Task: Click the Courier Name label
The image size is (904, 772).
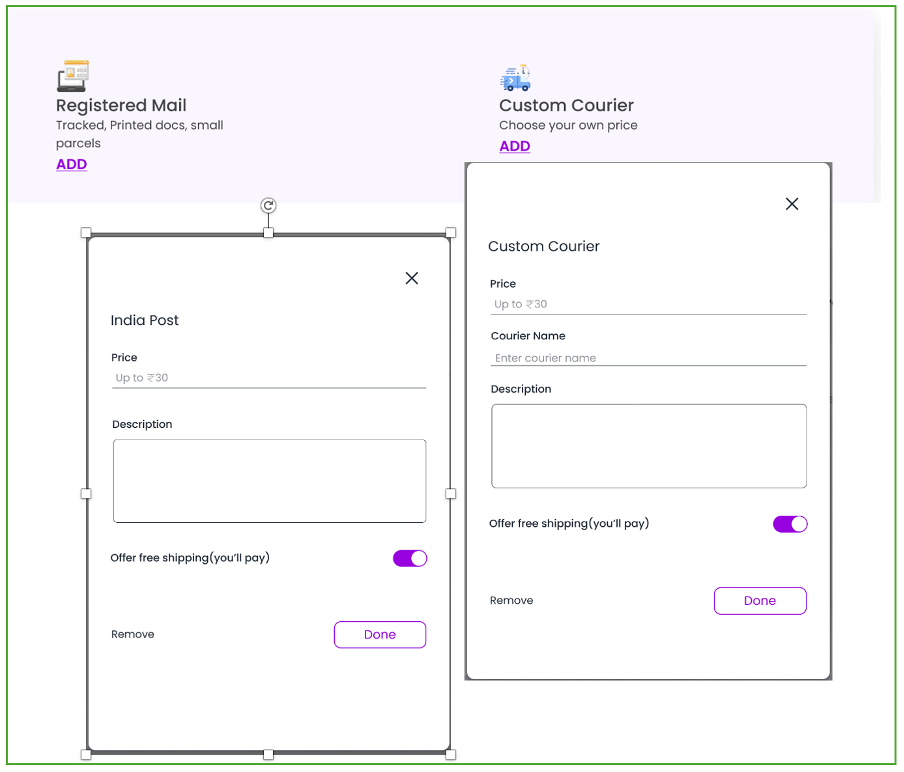Action: (x=528, y=336)
